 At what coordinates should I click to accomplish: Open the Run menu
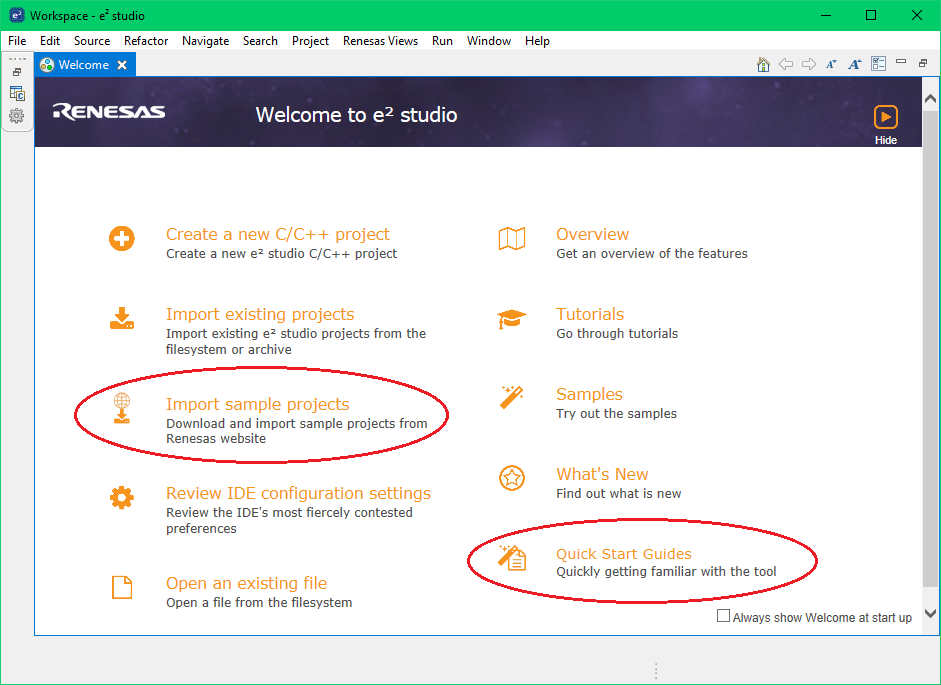(x=442, y=41)
